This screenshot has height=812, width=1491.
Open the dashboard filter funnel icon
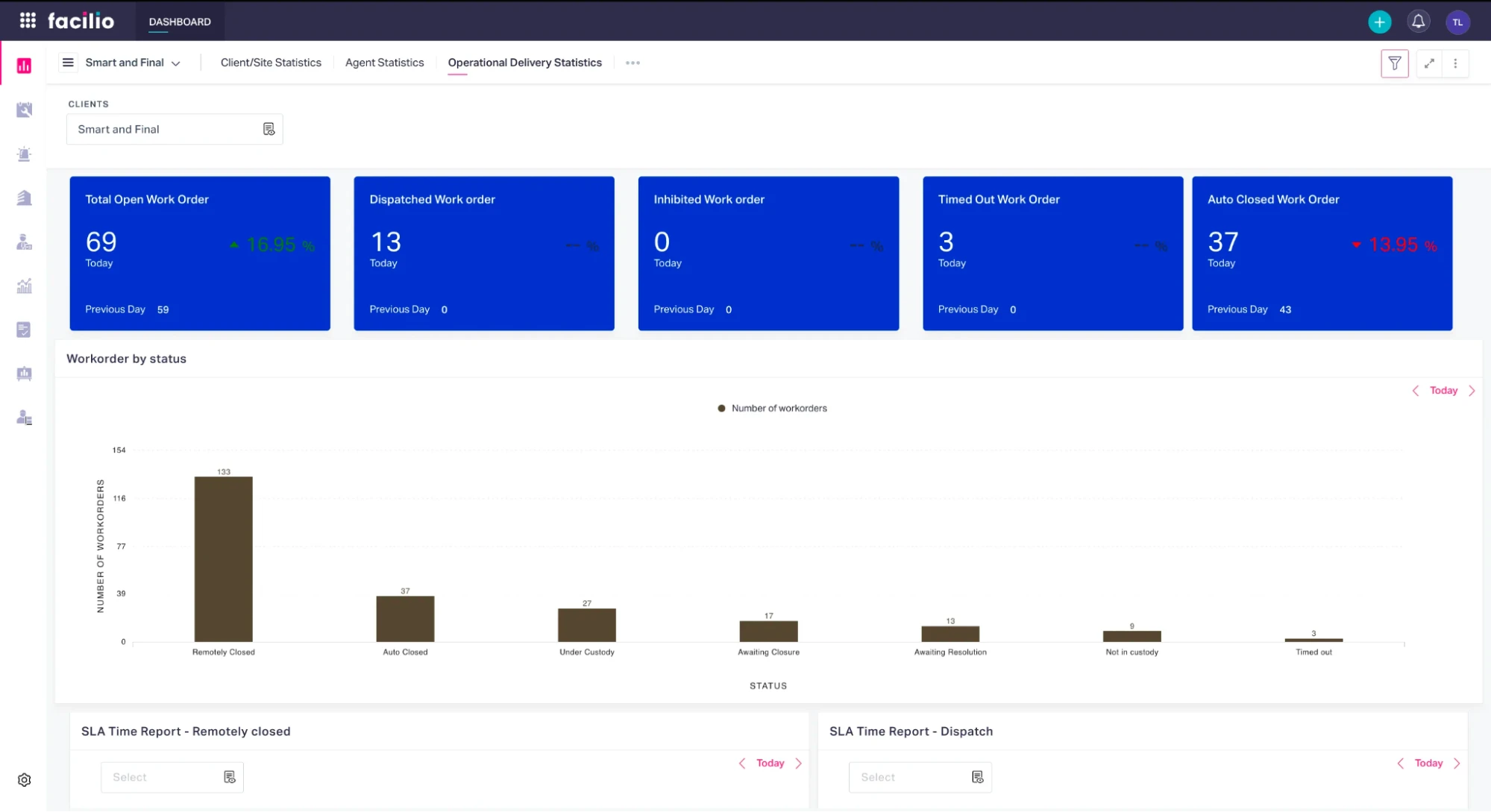point(1394,63)
